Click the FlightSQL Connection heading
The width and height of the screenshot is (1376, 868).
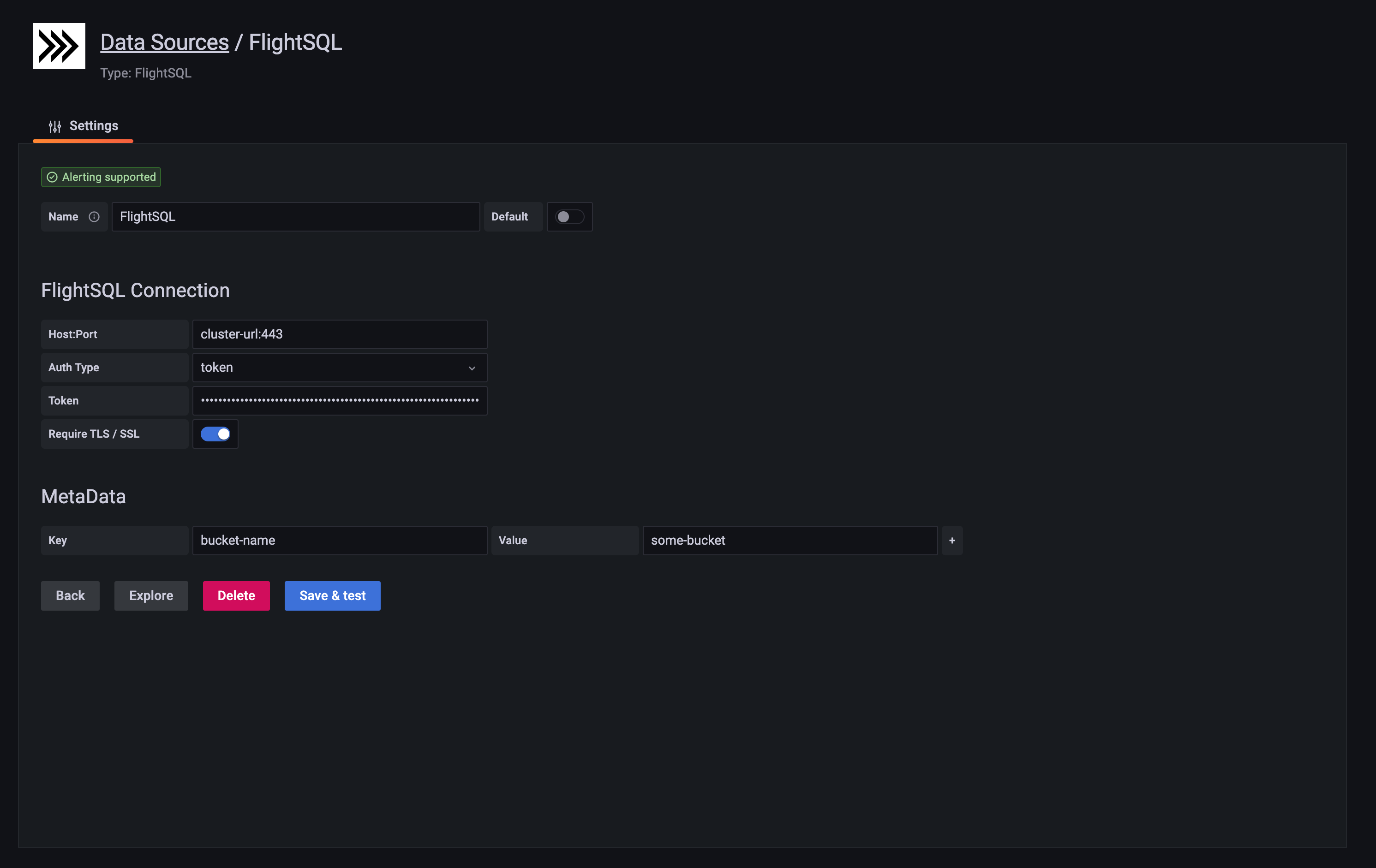tap(135, 290)
